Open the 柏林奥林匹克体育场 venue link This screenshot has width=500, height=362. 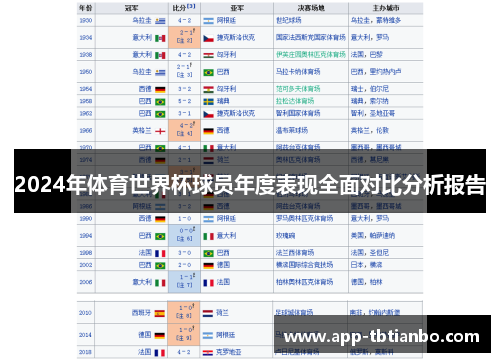point(304,282)
